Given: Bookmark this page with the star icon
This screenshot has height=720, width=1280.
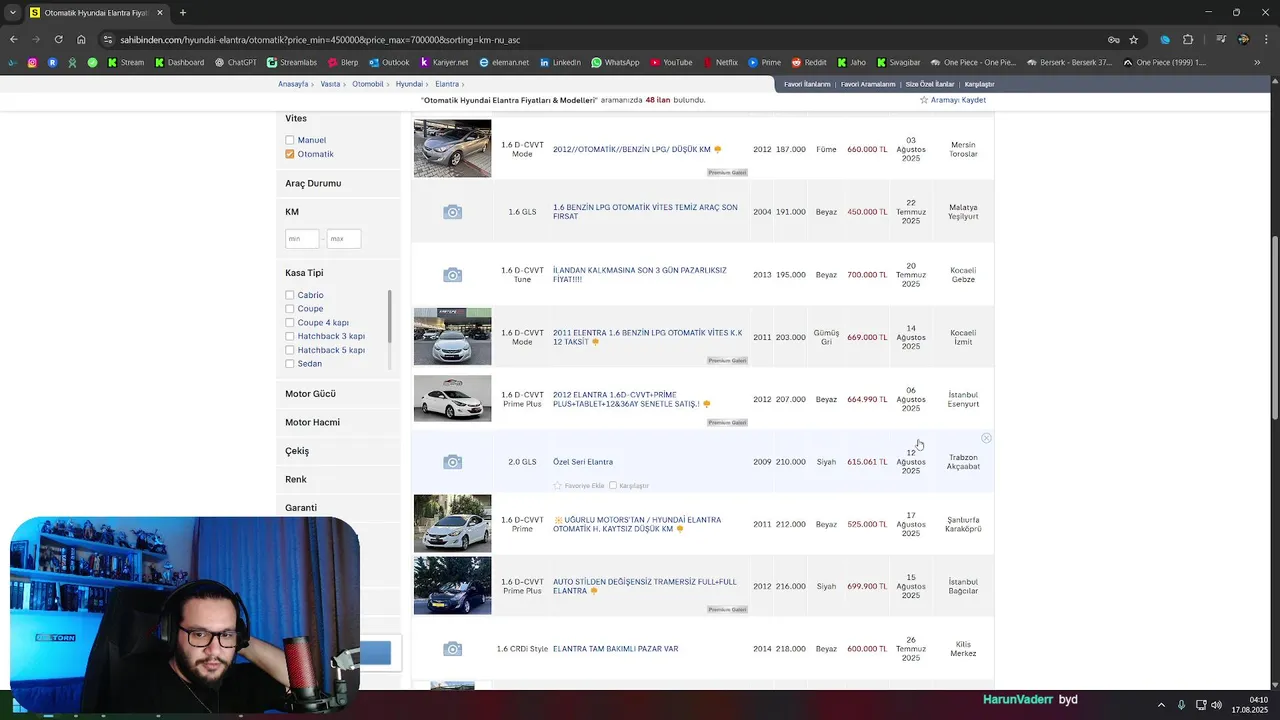Looking at the screenshot, I should pos(1133,40).
